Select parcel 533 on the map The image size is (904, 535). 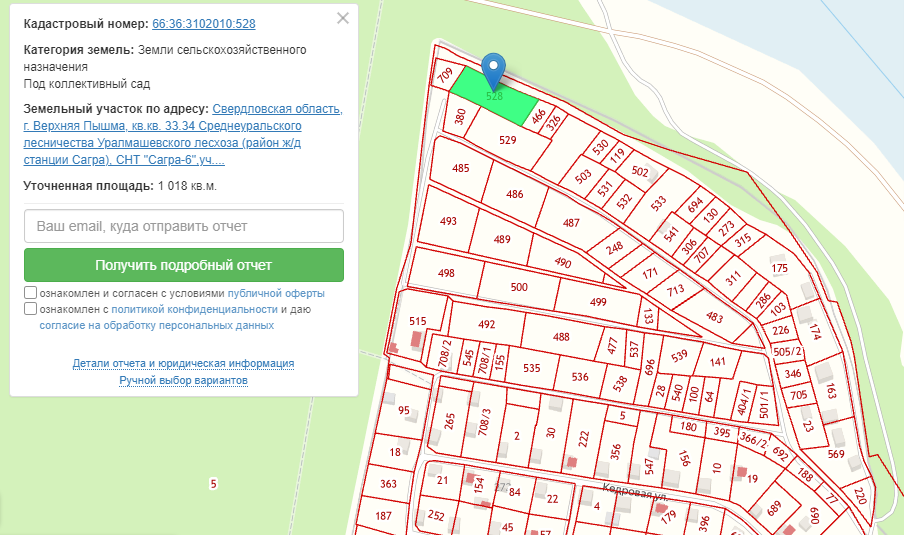(658, 203)
